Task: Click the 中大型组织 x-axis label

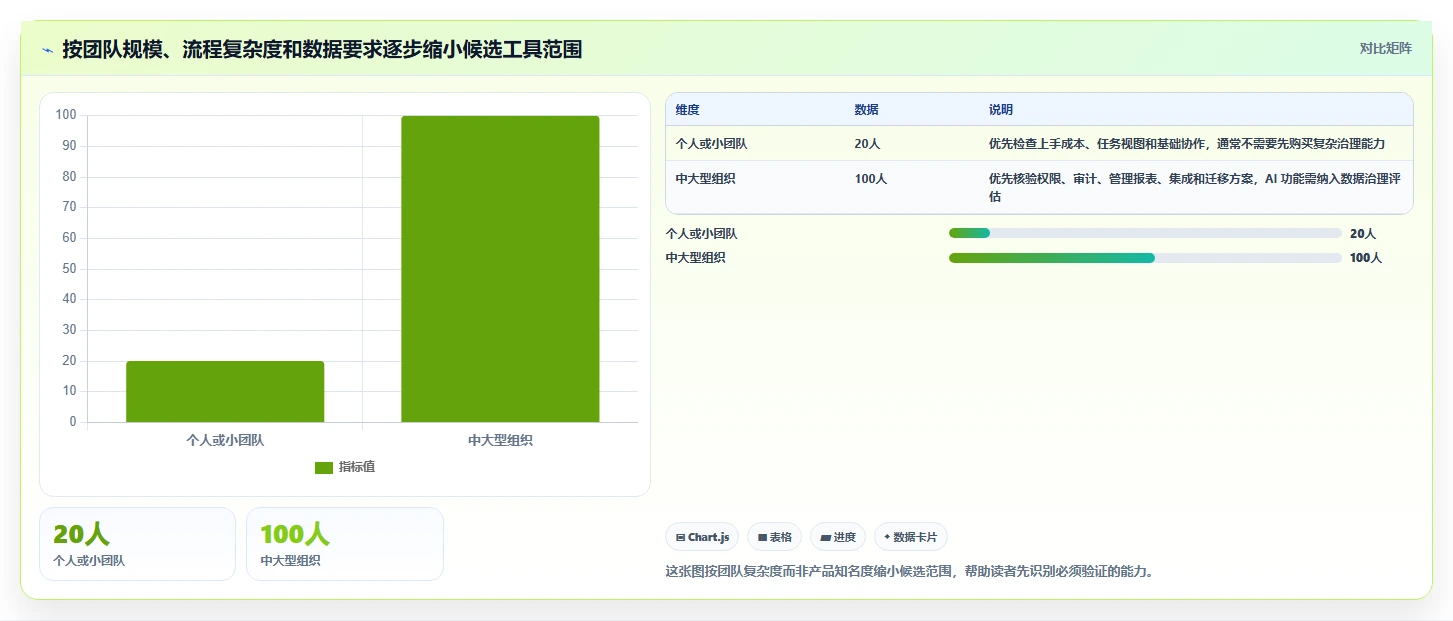Action: [500, 440]
